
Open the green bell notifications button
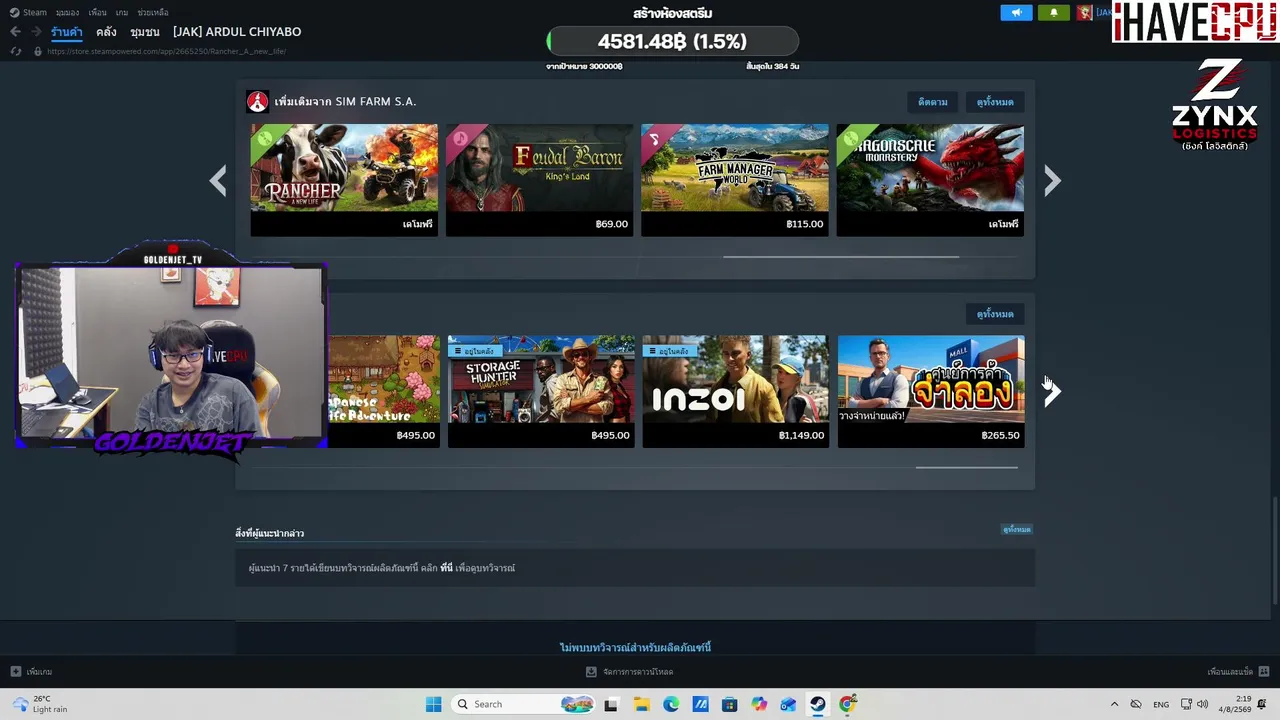[x=1053, y=13]
